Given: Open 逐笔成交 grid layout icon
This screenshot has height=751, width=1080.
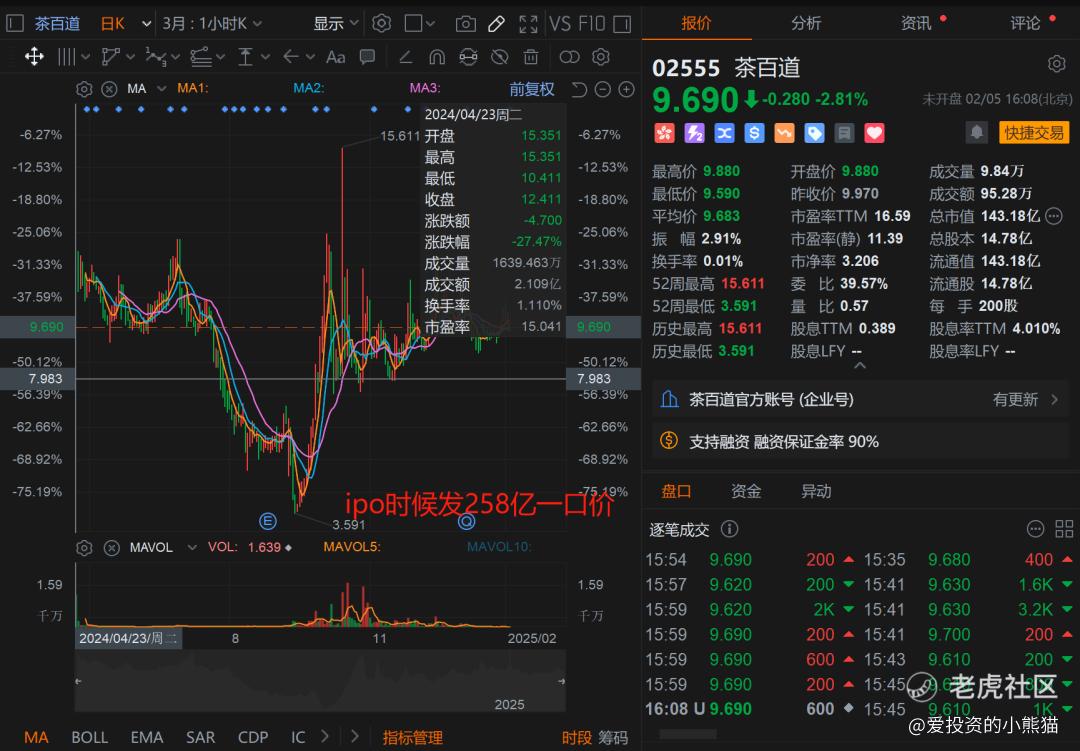Looking at the screenshot, I should [x=1064, y=528].
